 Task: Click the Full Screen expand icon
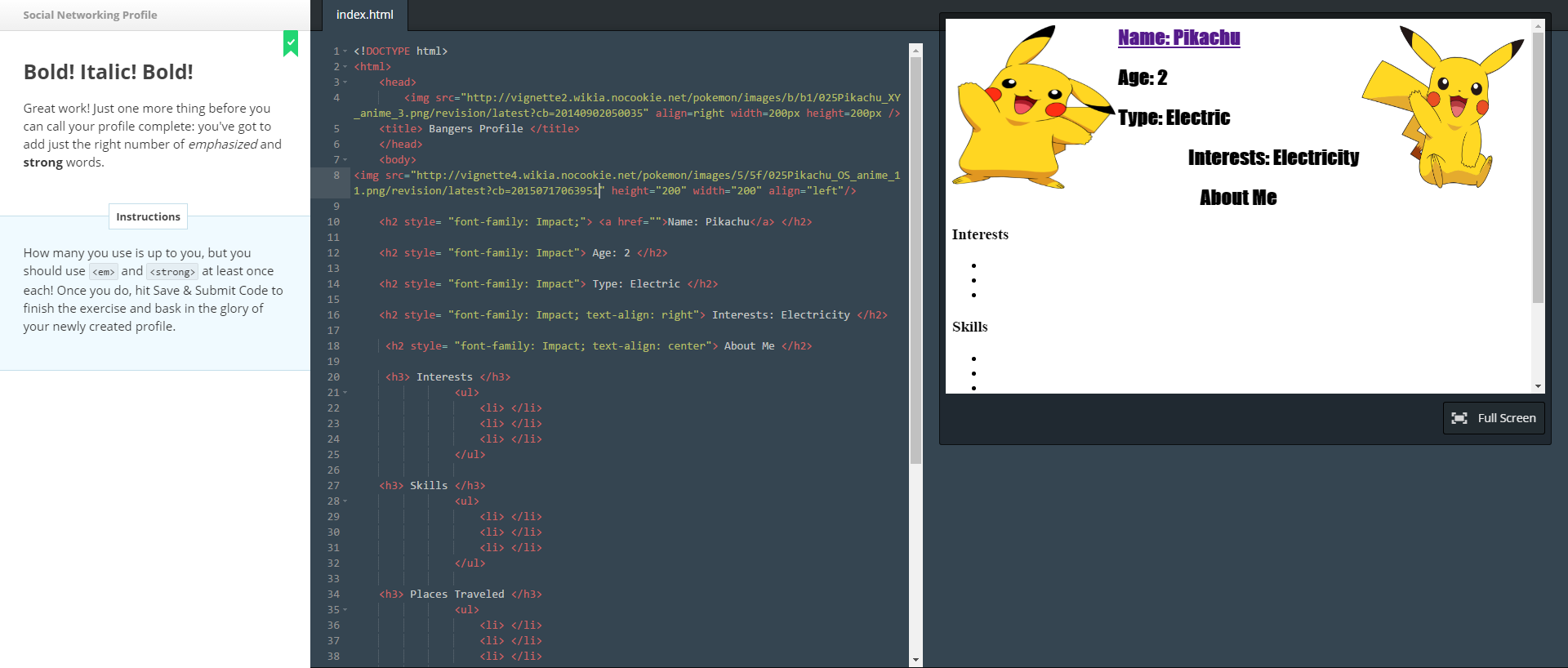pos(1459,418)
